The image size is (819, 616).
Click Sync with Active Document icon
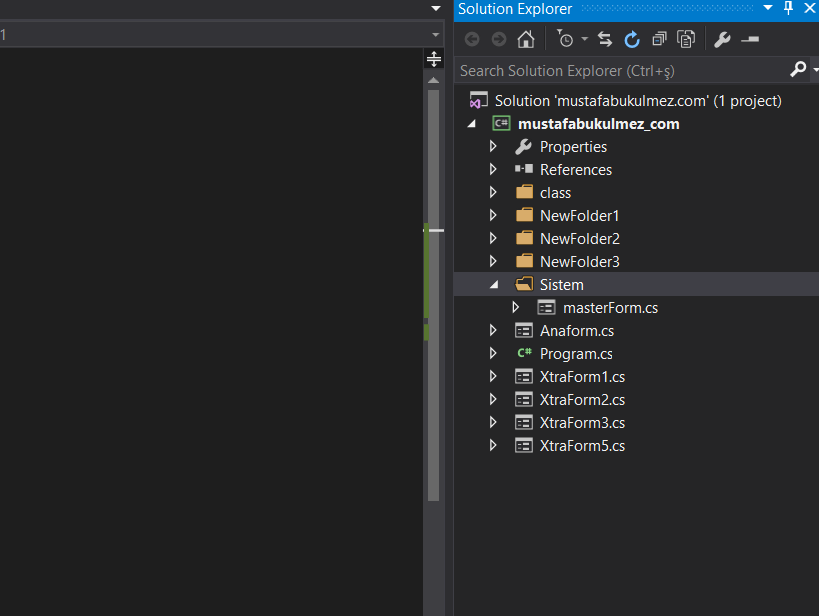[605, 40]
